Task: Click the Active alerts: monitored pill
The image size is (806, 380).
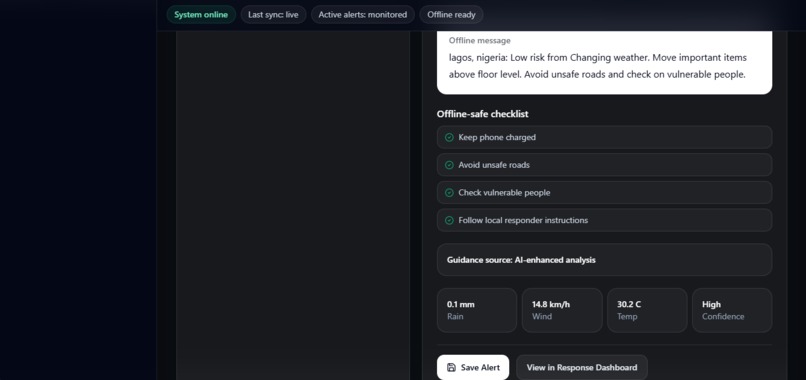Action: click(362, 14)
